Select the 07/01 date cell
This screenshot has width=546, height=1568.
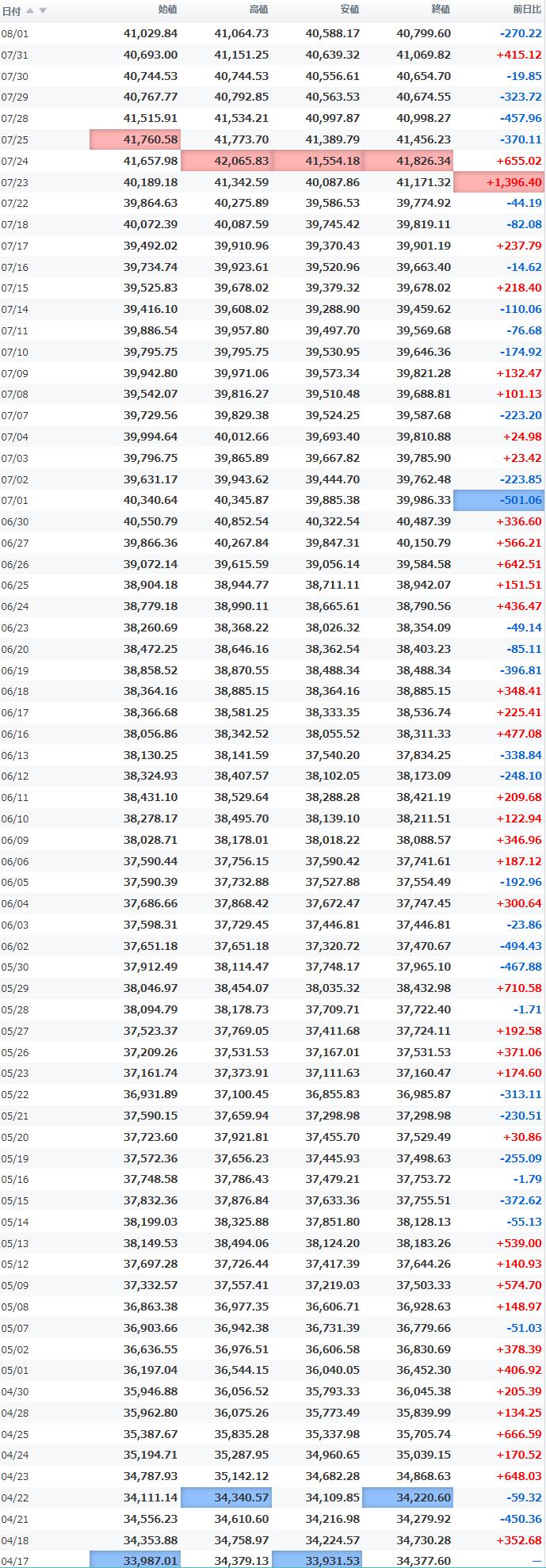coord(14,501)
